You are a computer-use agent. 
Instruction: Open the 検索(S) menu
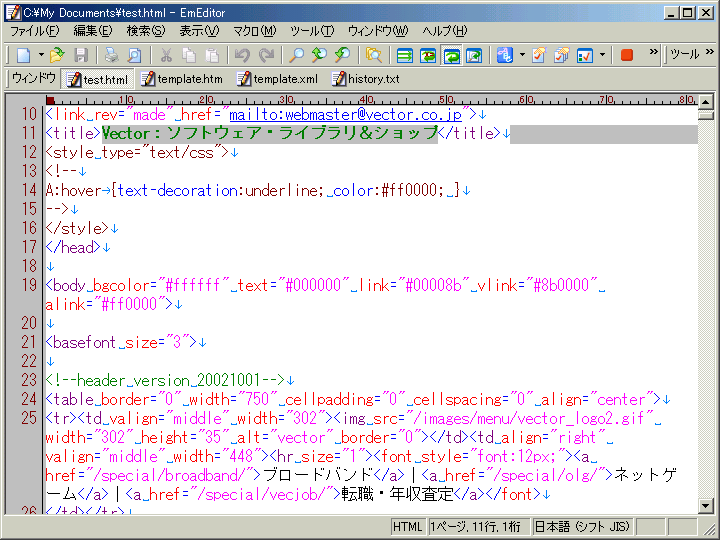click(x=146, y=31)
